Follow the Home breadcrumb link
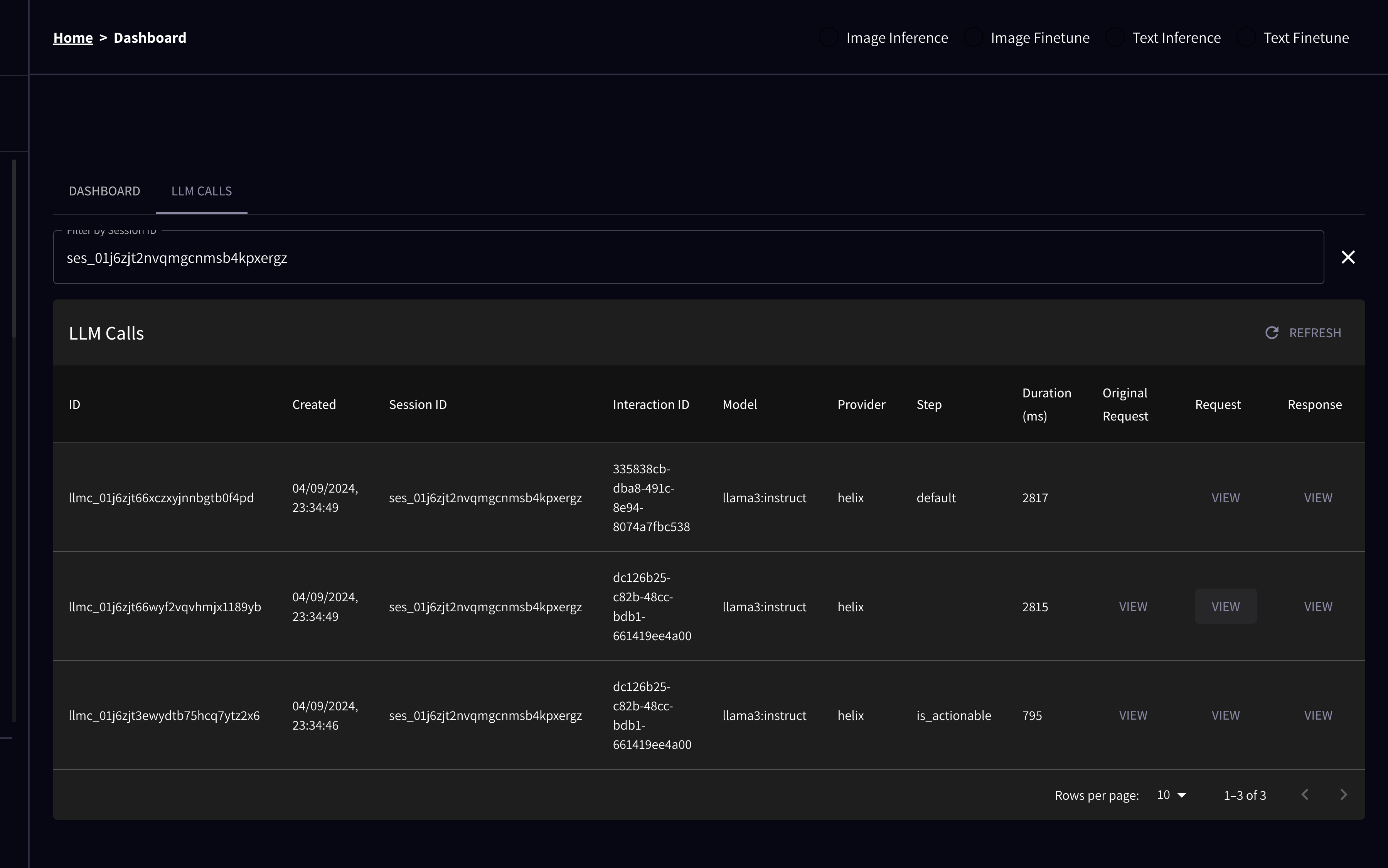Viewport: 1388px width, 868px height. [x=73, y=38]
